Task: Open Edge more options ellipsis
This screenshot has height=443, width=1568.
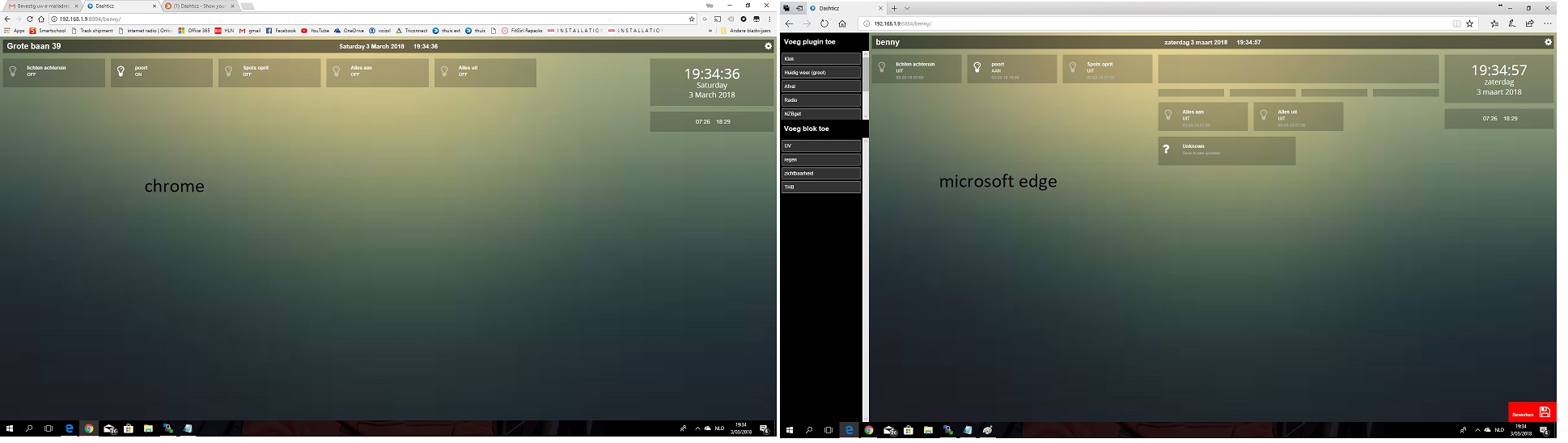Action: tap(1548, 23)
